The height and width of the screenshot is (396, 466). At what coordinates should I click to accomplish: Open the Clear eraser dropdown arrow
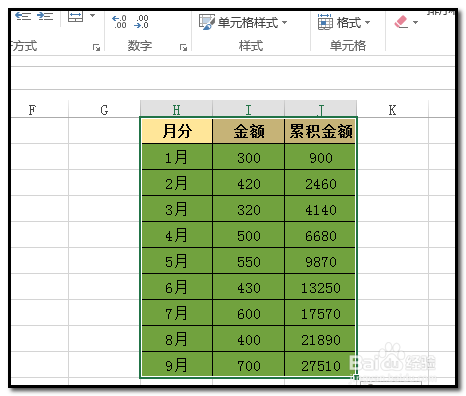click(415, 22)
